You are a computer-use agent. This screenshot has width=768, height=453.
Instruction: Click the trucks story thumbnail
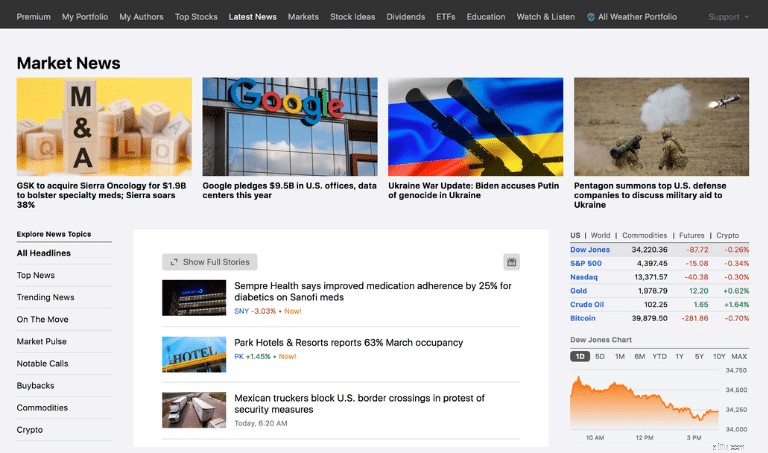(x=194, y=410)
